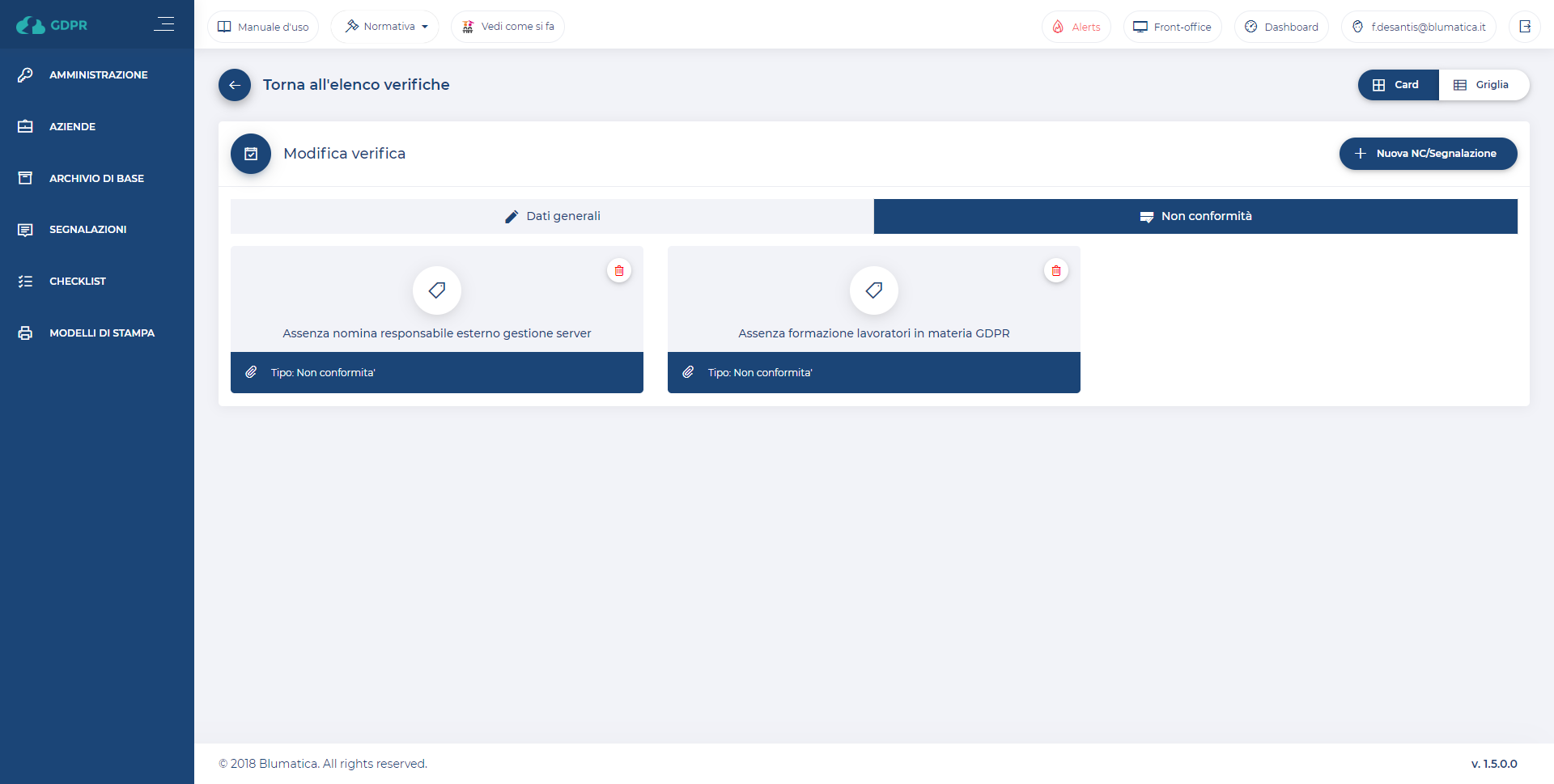The width and height of the screenshot is (1554, 784).
Task: Open Checklist in the sidebar
Action: click(78, 281)
